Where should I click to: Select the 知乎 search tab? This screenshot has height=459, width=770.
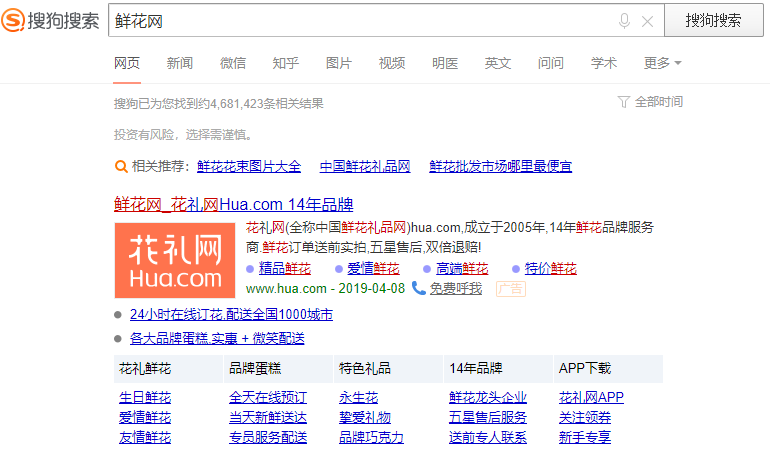(x=286, y=63)
